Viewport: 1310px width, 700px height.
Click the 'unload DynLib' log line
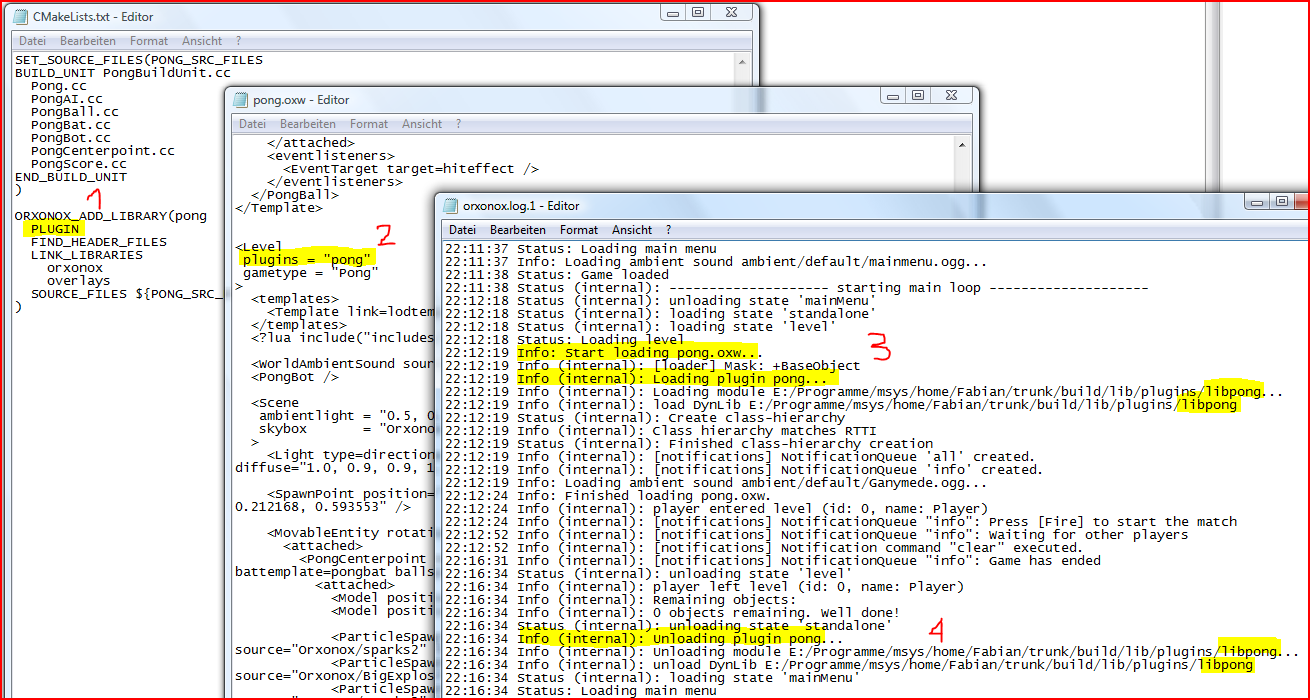849,665
